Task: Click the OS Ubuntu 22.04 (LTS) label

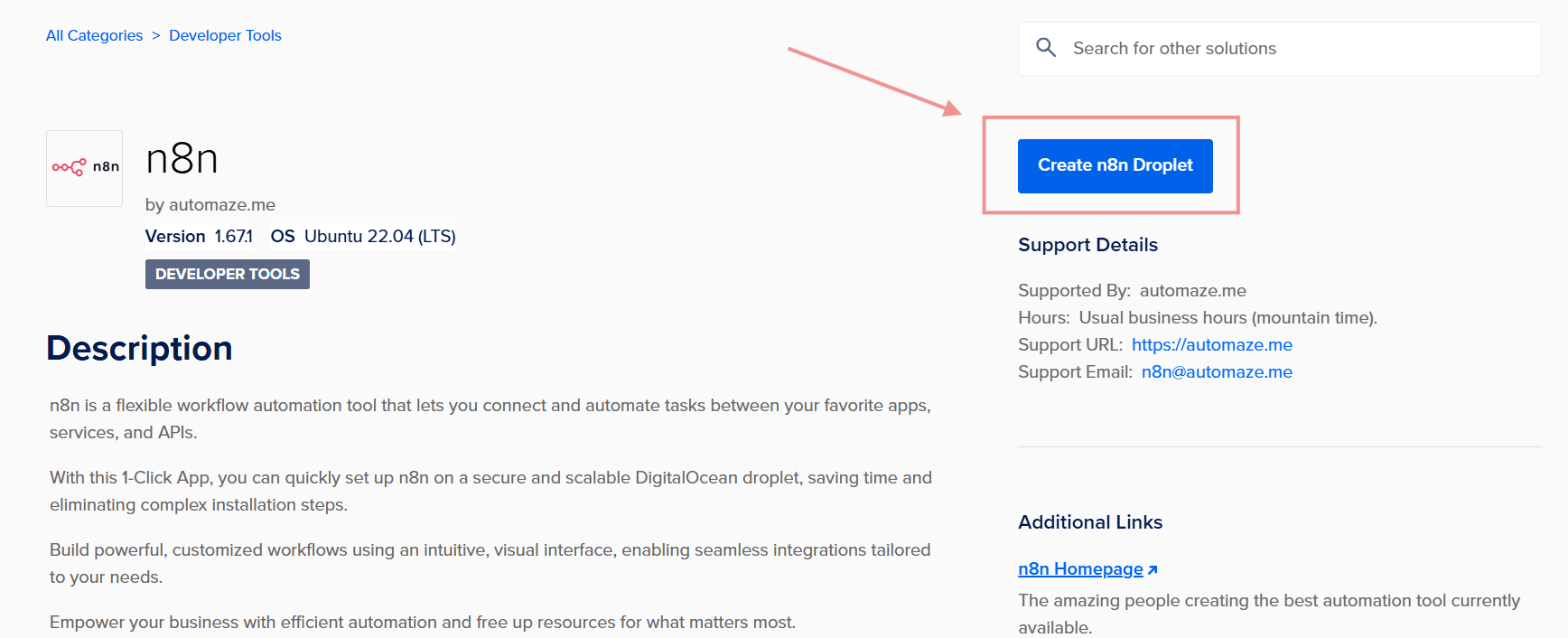Action: 363,236
